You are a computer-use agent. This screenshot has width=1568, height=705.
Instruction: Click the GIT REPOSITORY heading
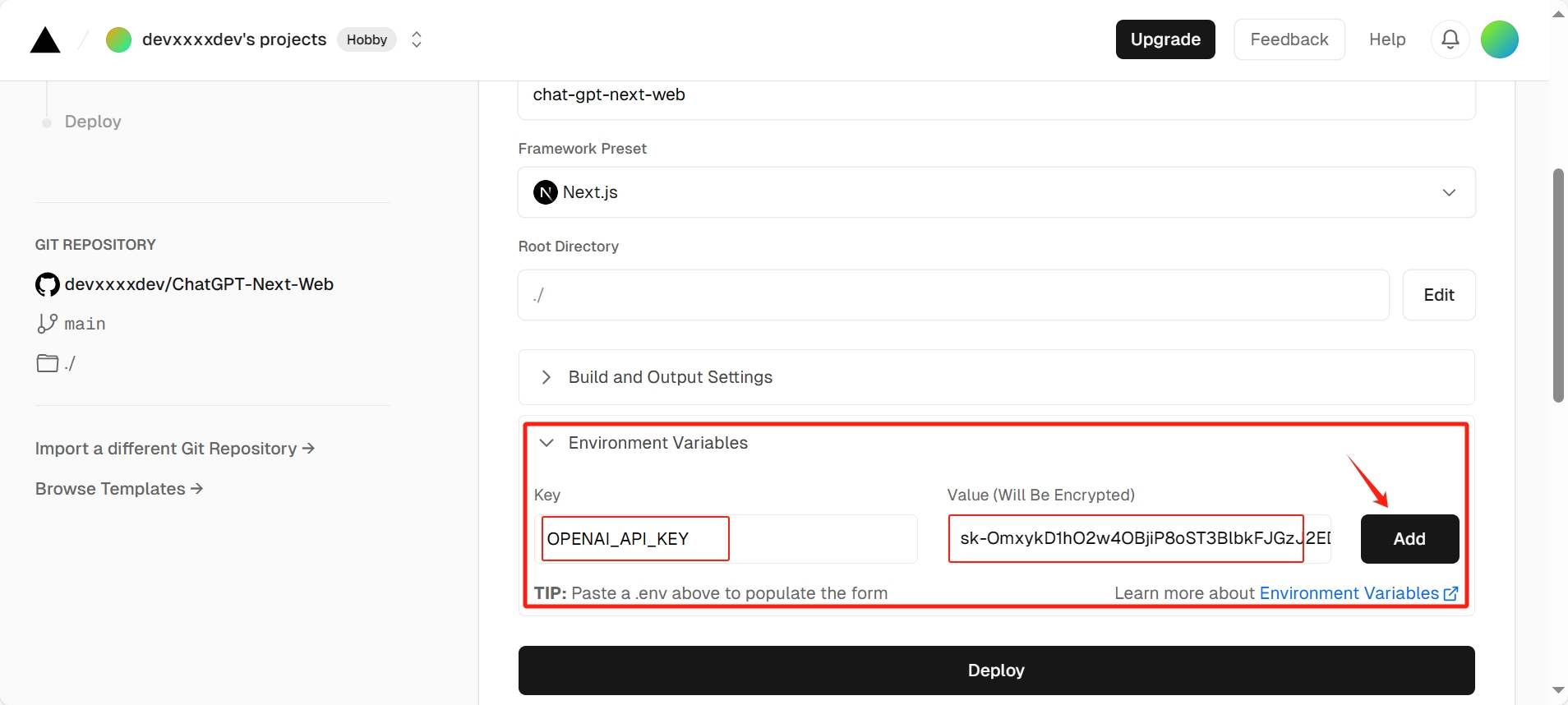95,245
